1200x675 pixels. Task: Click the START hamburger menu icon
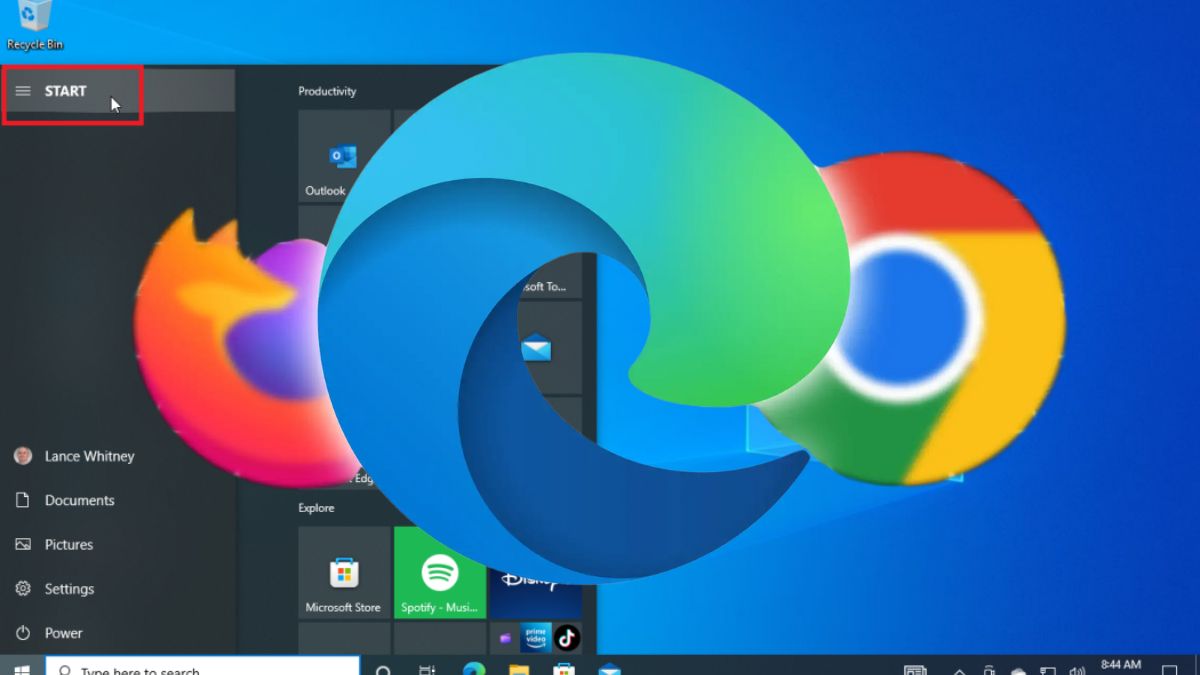23,91
